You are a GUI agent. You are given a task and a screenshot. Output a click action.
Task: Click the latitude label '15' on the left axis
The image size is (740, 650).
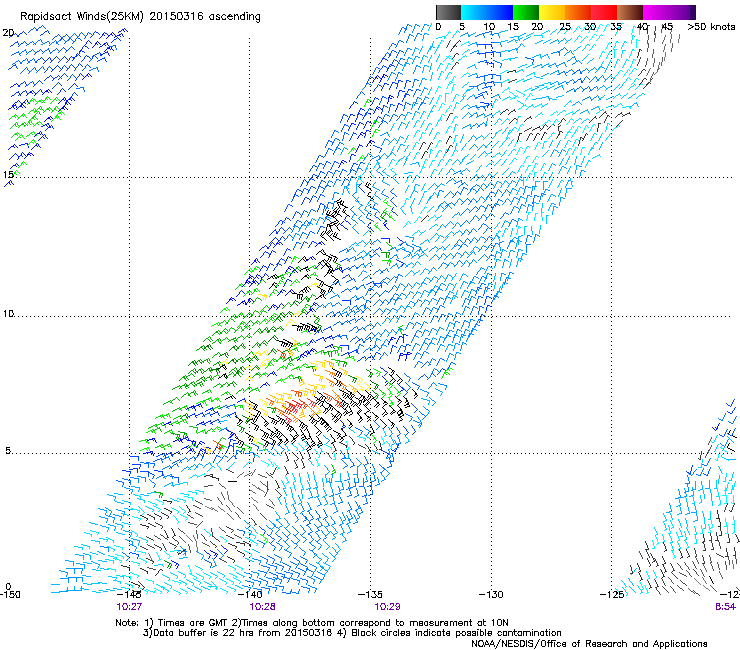(x=8, y=175)
